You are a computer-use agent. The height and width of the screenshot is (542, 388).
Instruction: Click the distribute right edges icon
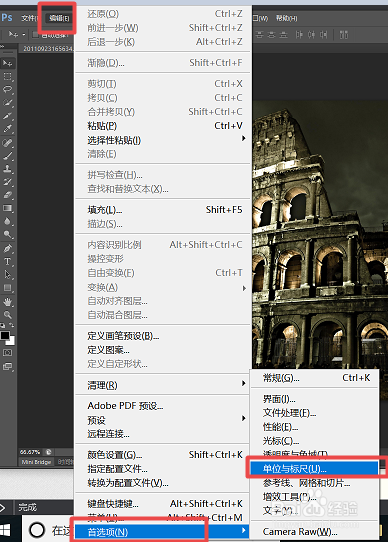323,35
